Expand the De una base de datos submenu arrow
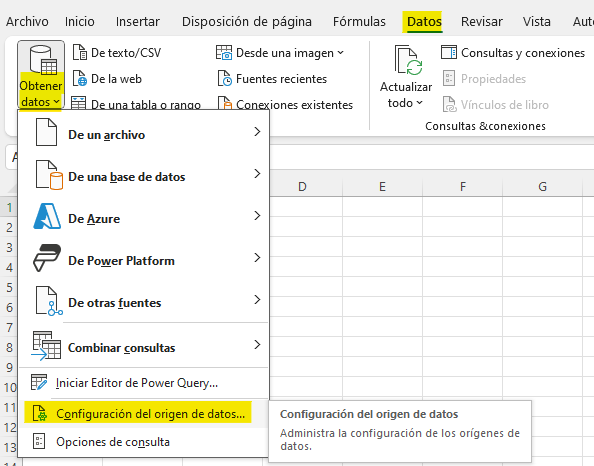The width and height of the screenshot is (594, 466). click(257, 174)
